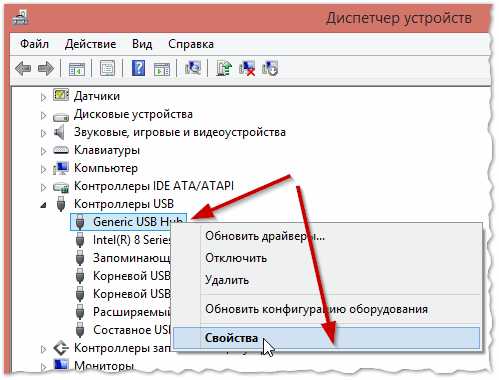499x380 pixels.
Task: Click the Запоминающ... USB device icon
Action: [80, 258]
